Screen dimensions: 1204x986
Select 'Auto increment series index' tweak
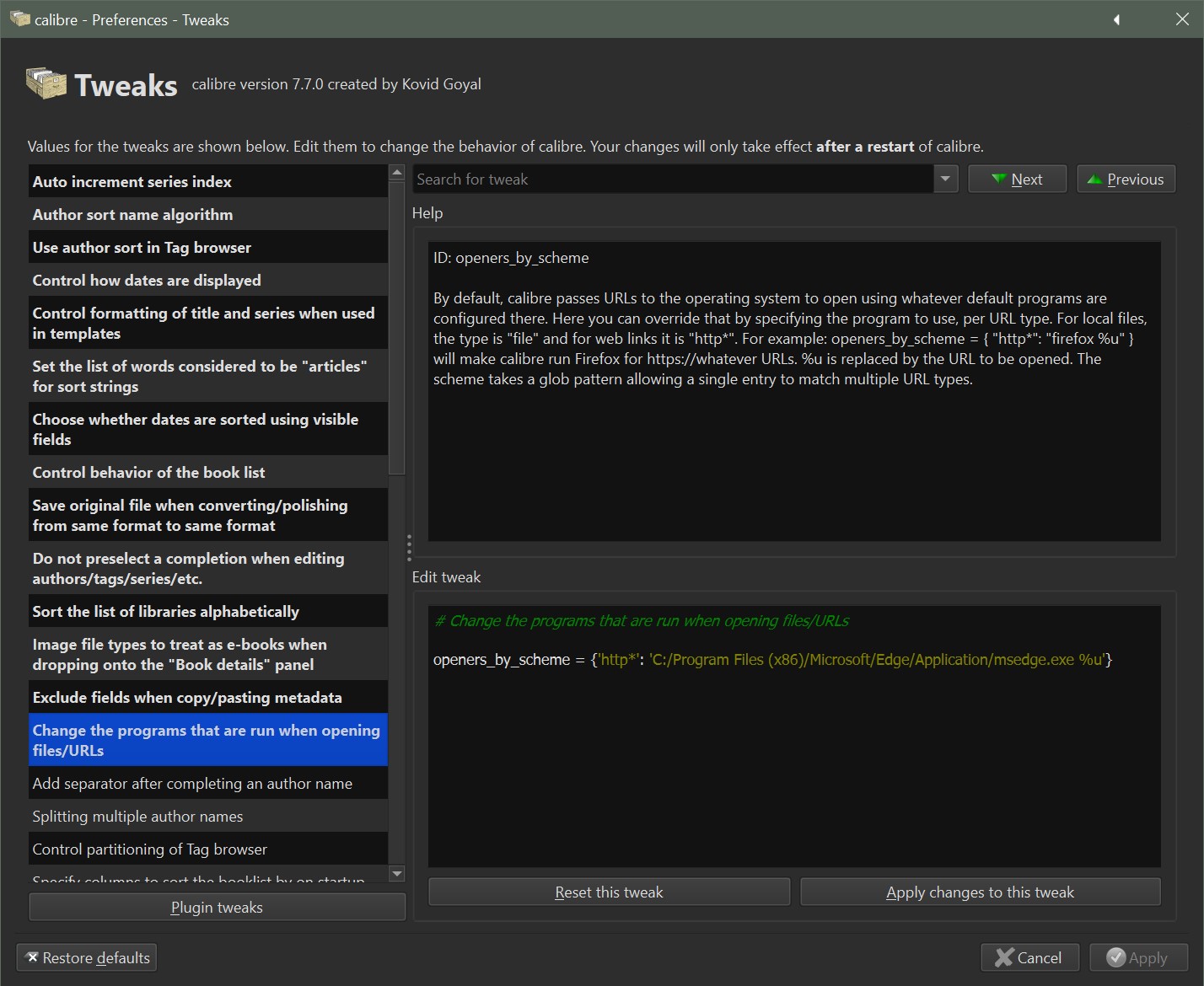click(208, 181)
